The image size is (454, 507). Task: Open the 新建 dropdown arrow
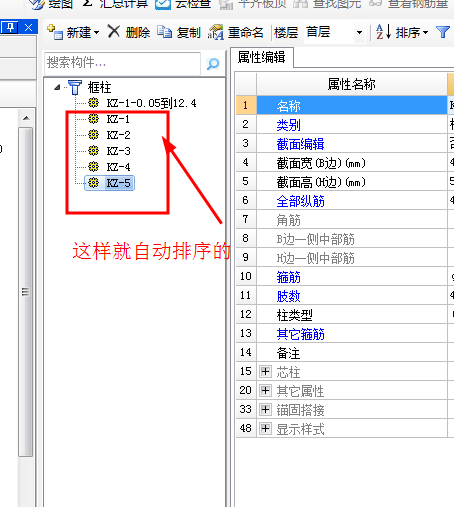click(96, 33)
